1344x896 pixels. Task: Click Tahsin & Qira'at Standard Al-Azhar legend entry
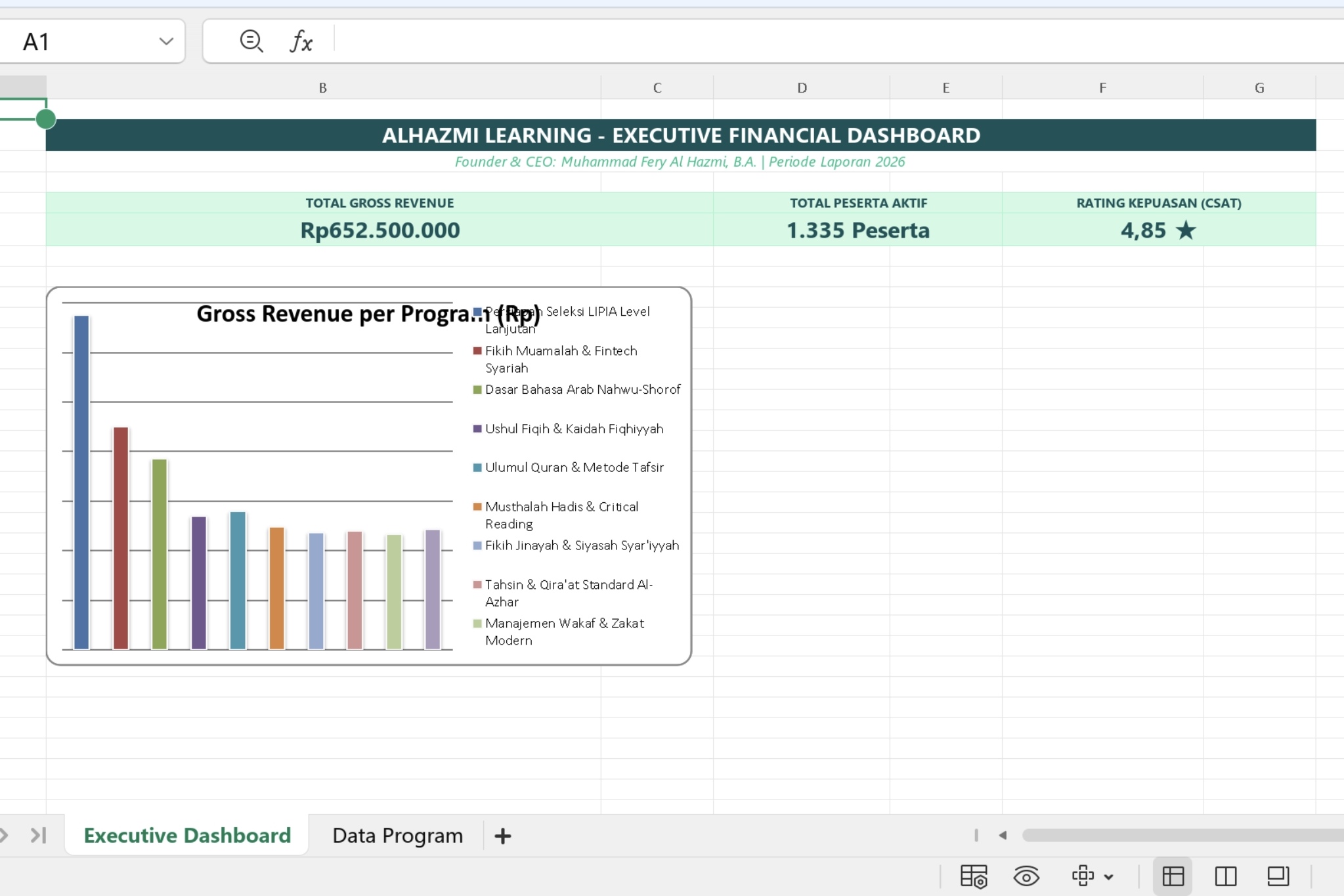click(563, 593)
